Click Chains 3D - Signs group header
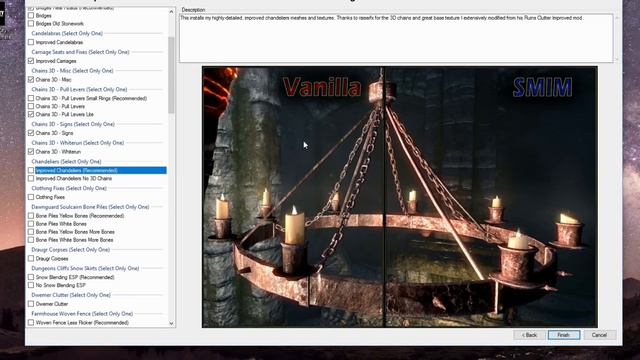Image resolution: width=640 pixels, height=360 pixels. coord(73,124)
